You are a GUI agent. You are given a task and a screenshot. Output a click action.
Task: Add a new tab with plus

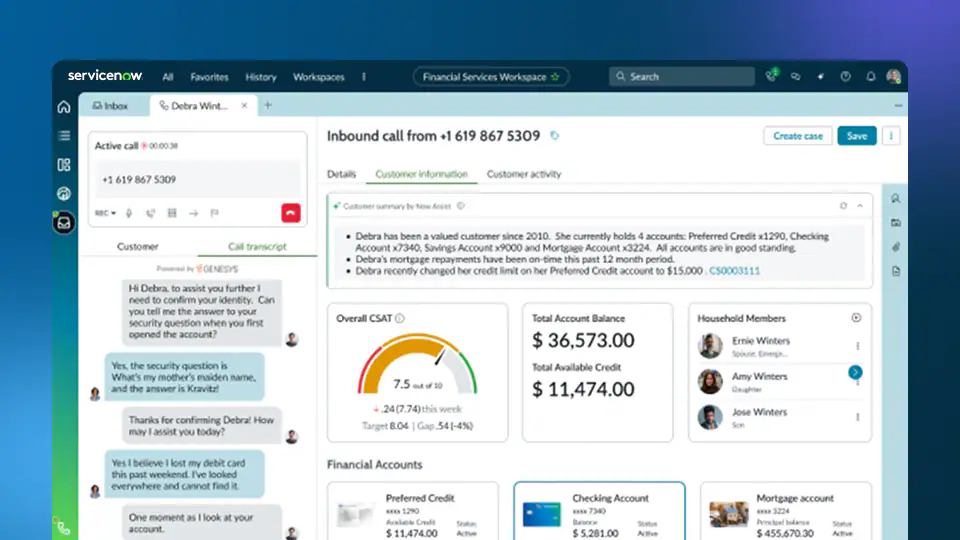pos(268,105)
